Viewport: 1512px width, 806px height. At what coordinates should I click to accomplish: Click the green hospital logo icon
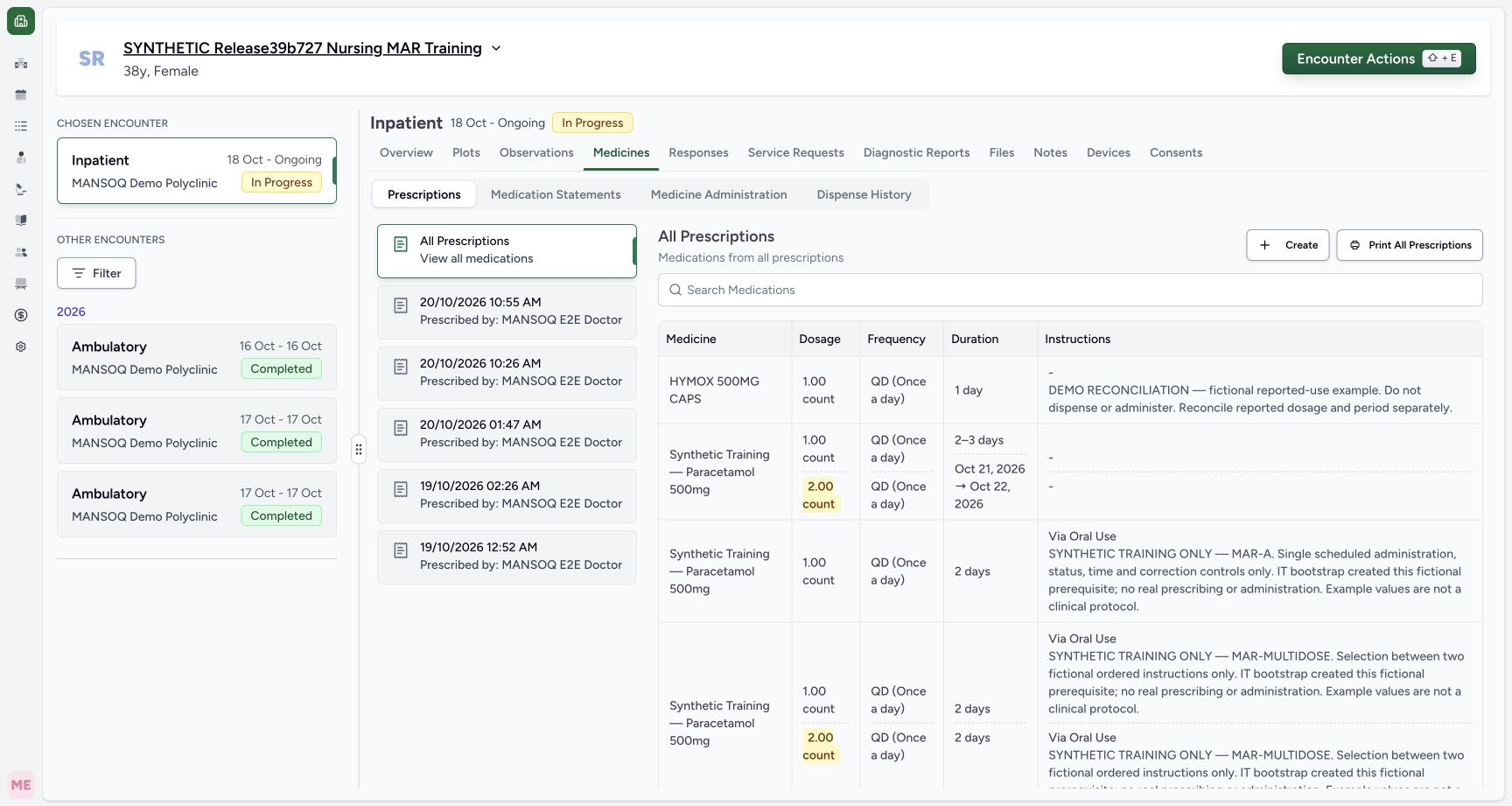[x=21, y=21]
